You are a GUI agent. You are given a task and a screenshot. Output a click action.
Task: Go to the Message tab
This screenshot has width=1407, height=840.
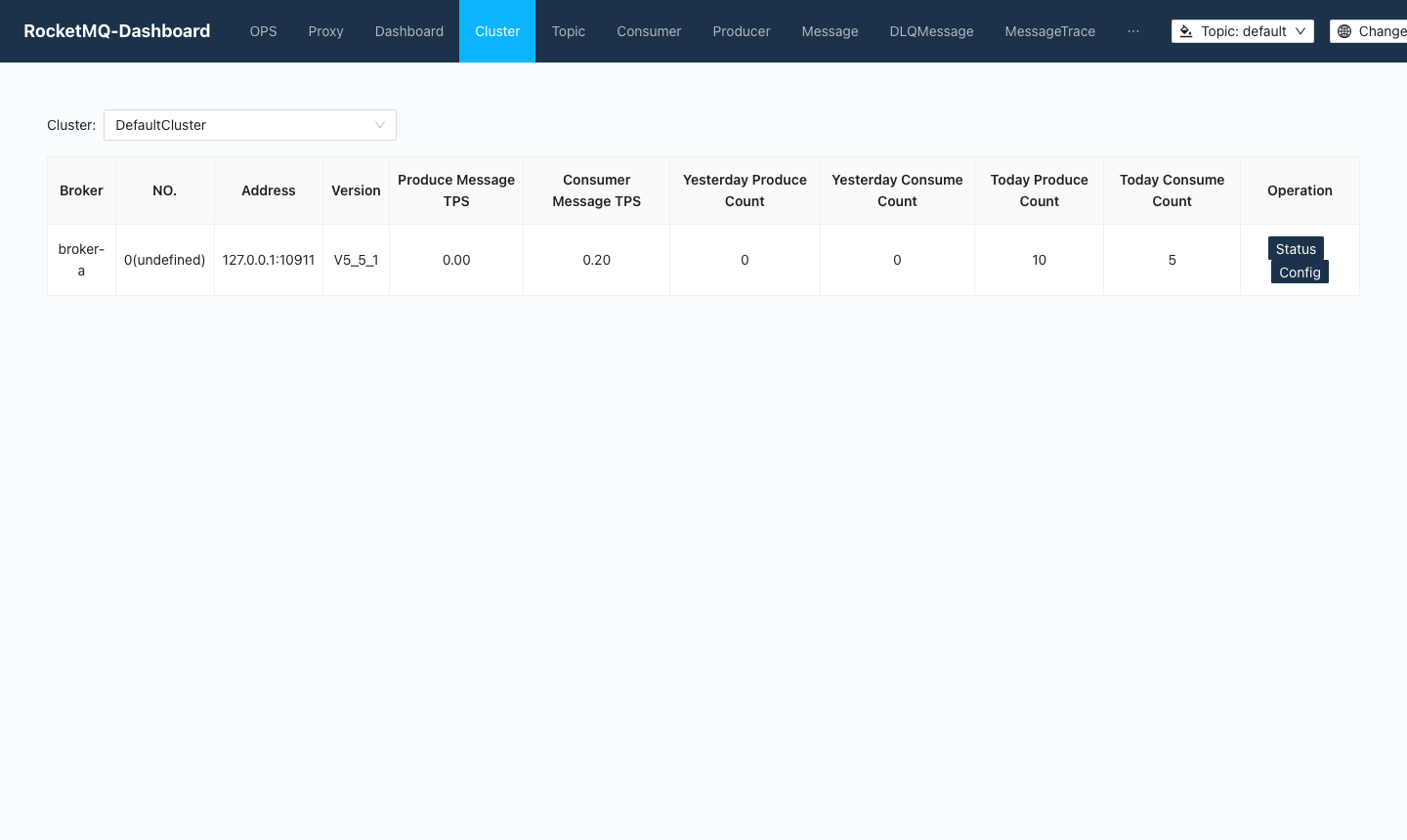click(x=830, y=31)
